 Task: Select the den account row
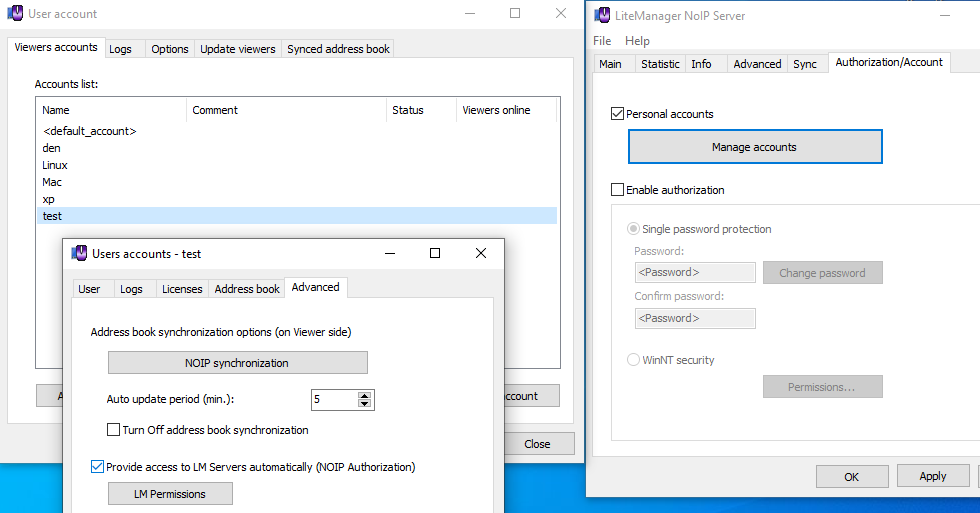[x=296, y=148]
